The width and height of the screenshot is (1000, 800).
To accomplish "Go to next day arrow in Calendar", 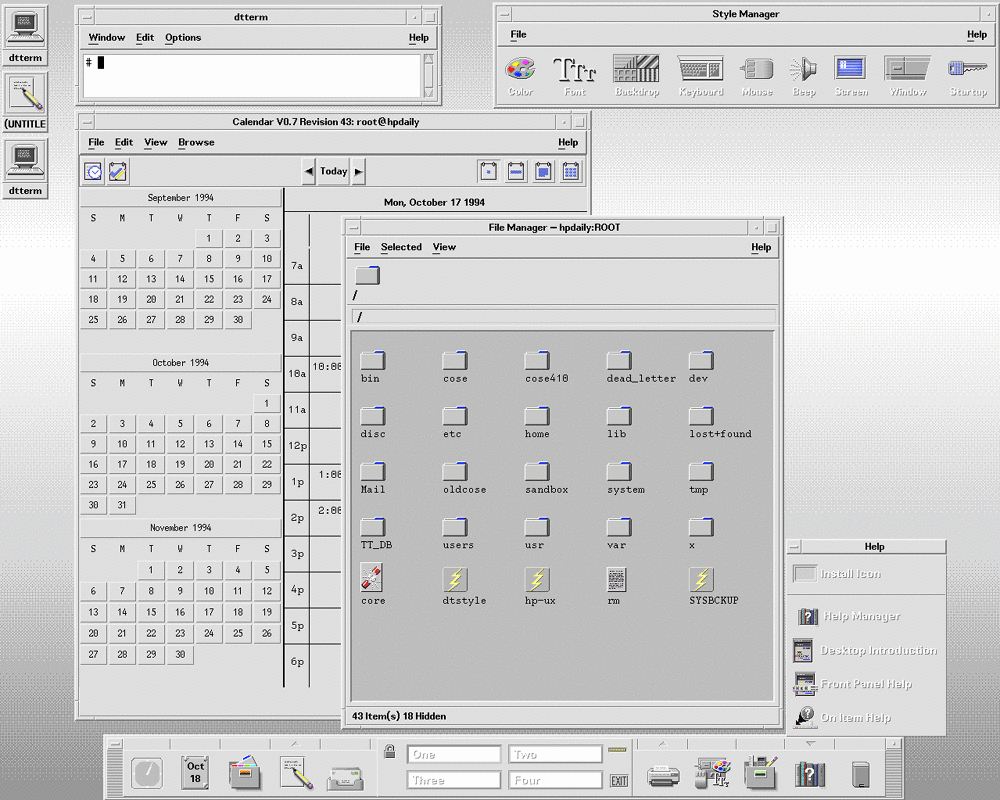I will click(x=358, y=172).
